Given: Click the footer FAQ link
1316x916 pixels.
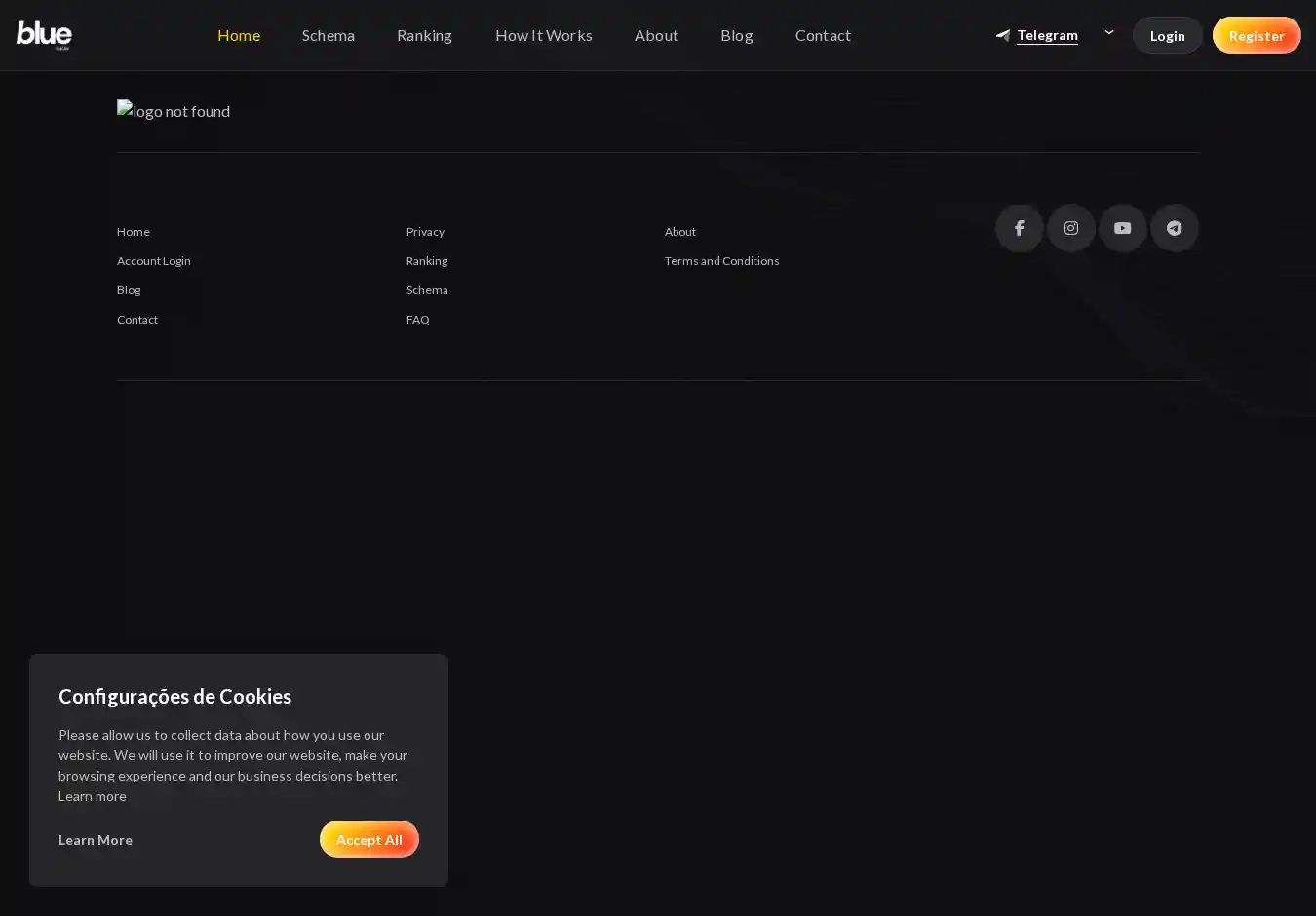Looking at the screenshot, I should 417,320.
